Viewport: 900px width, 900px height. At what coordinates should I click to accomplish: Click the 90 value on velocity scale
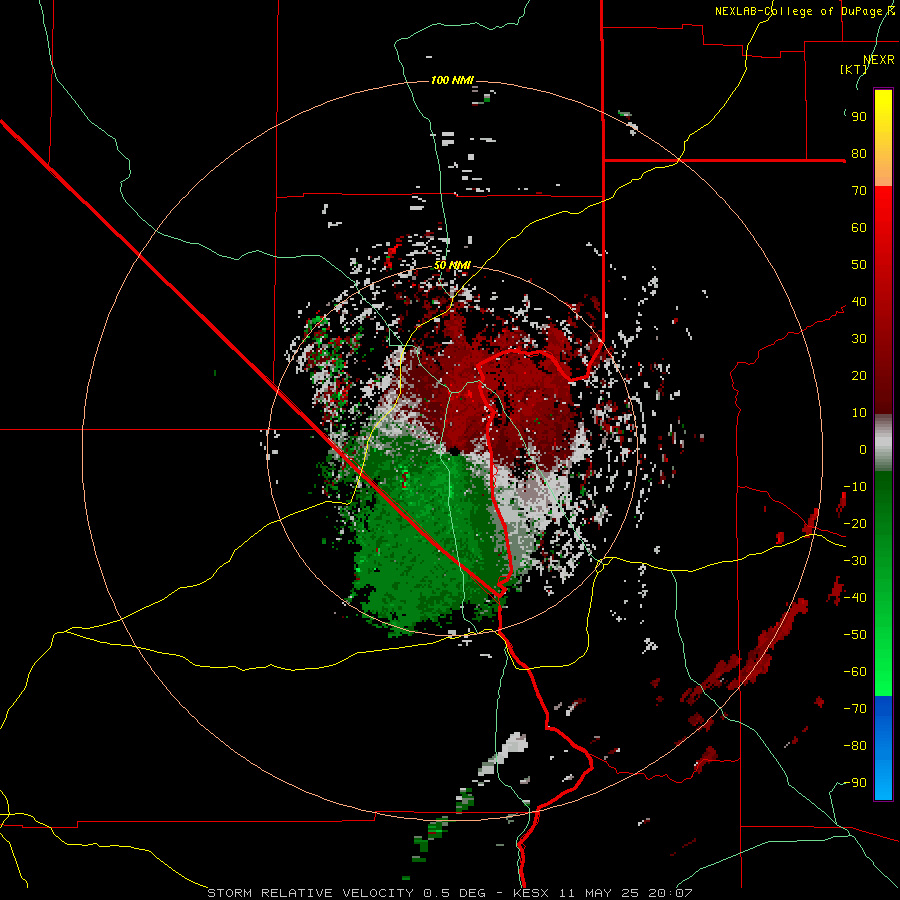click(x=859, y=117)
